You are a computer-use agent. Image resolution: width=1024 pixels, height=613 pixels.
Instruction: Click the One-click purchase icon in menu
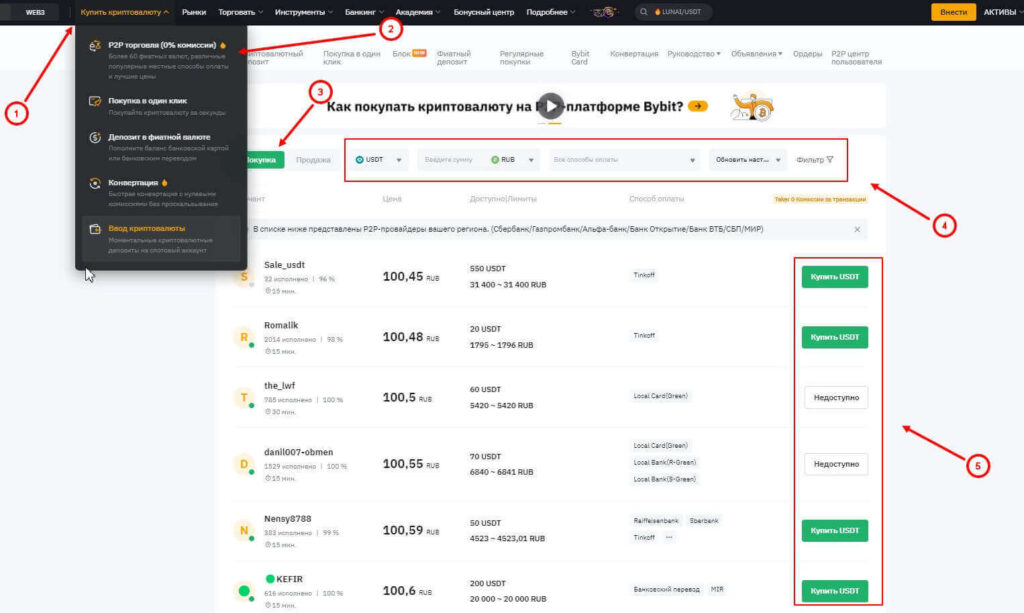click(93, 101)
